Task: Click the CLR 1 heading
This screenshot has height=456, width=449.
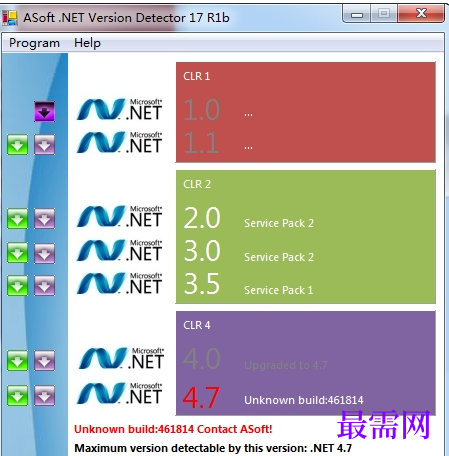Action: pyautogui.click(x=197, y=76)
